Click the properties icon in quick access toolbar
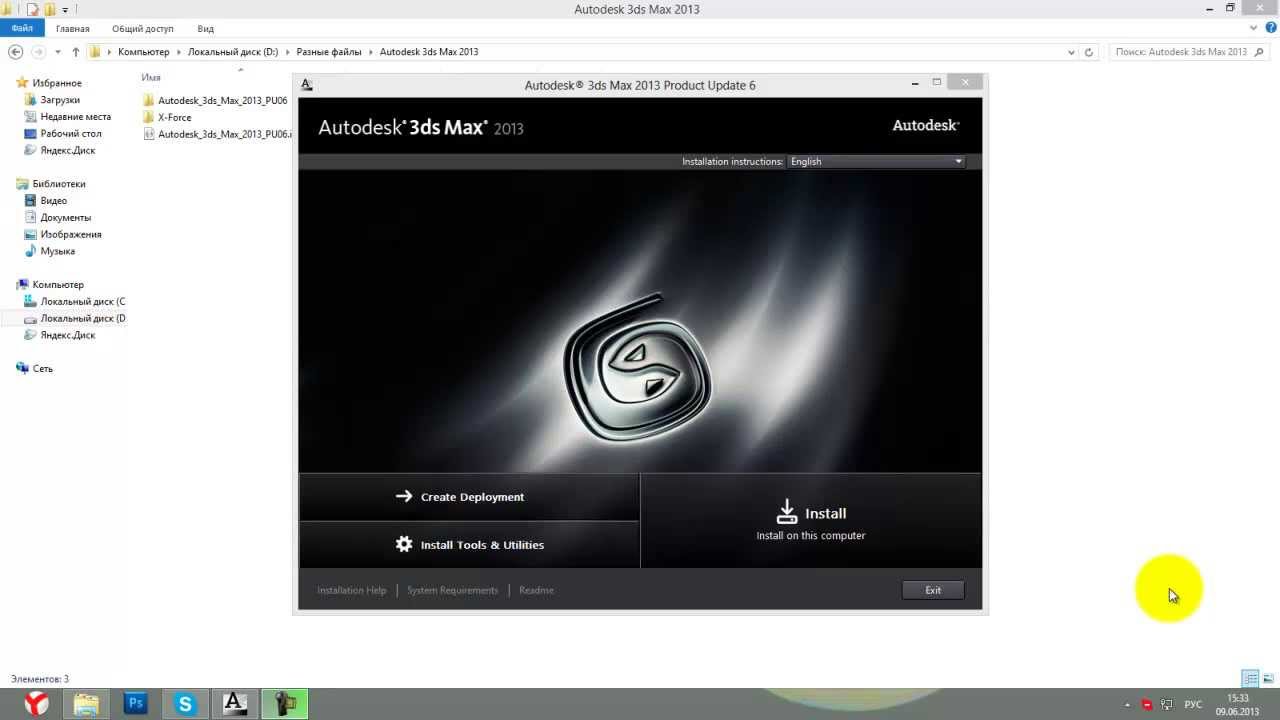1280x720 pixels. point(32,9)
